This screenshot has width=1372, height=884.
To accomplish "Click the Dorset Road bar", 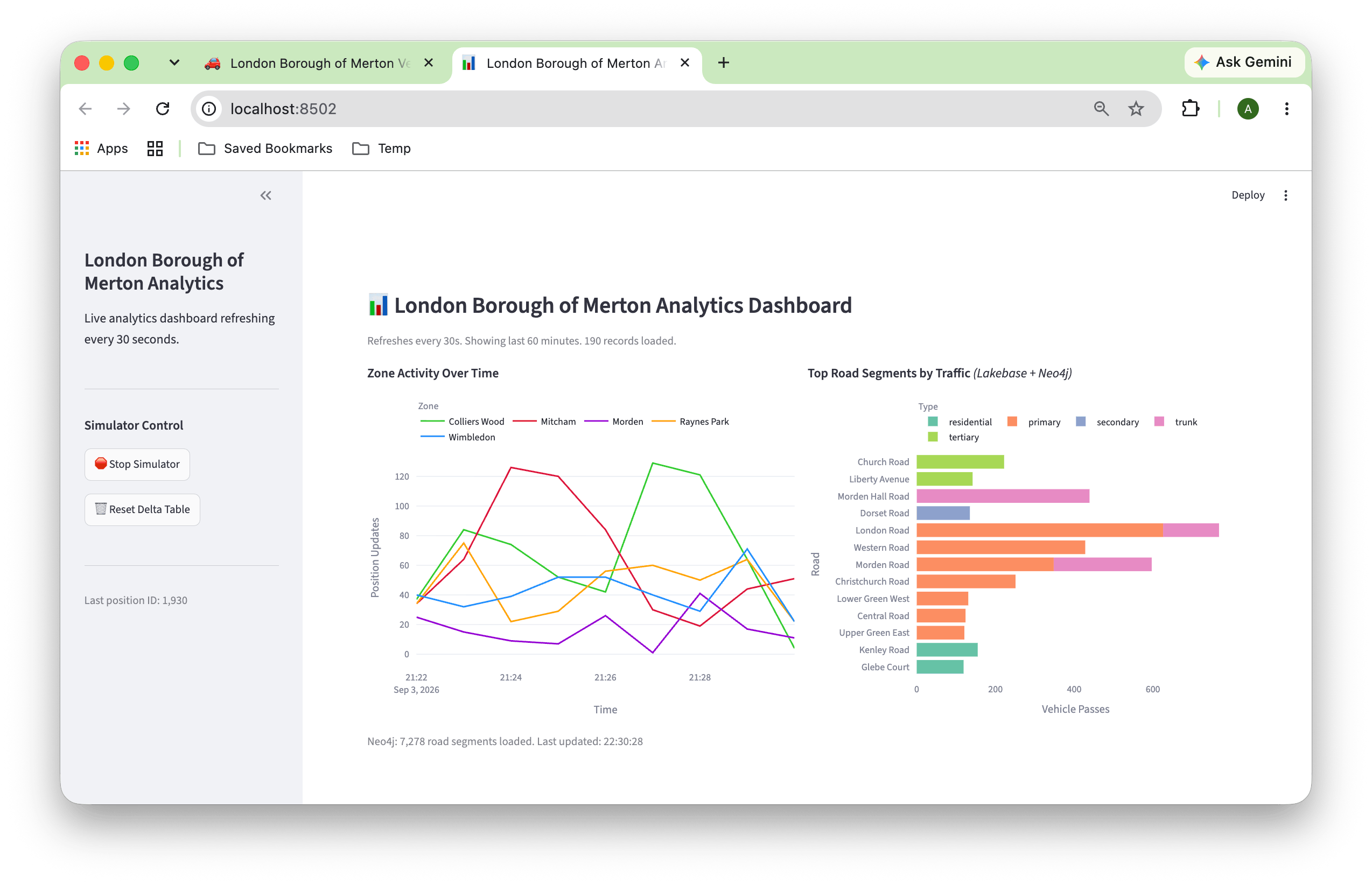I will [943, 513].
